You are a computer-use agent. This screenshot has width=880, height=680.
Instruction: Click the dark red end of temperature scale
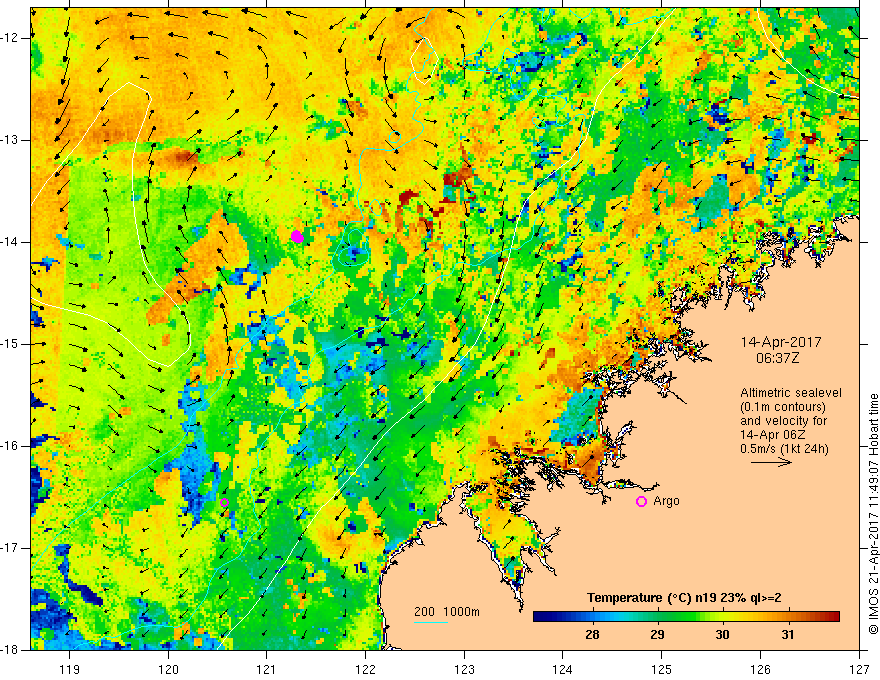833,617
